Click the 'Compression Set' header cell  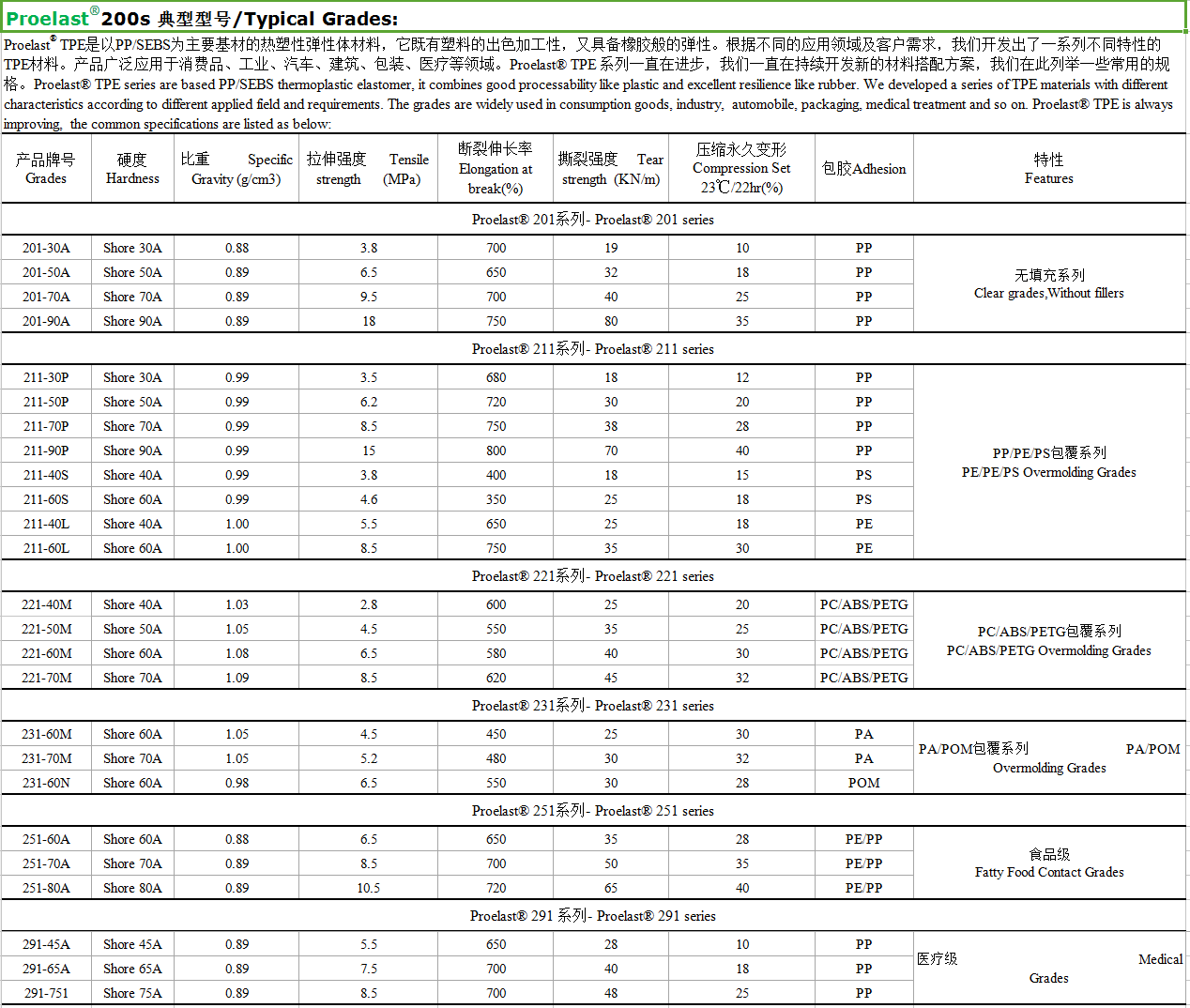741,169
